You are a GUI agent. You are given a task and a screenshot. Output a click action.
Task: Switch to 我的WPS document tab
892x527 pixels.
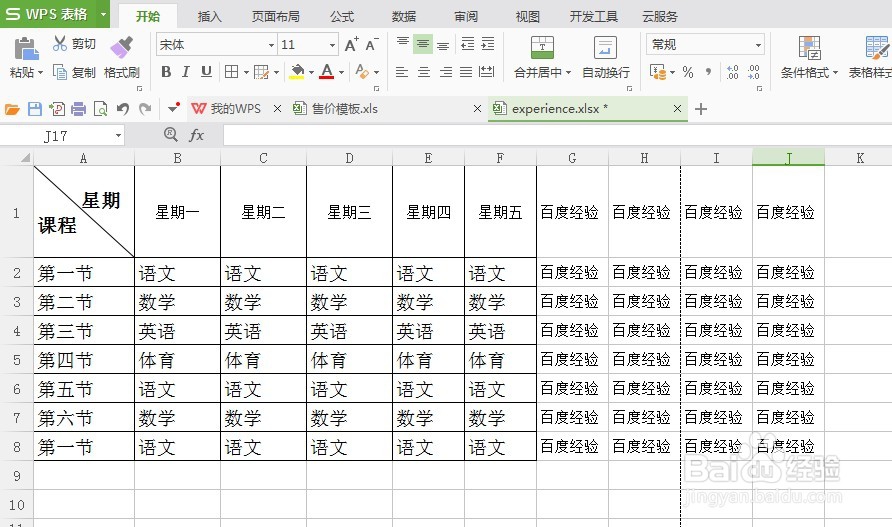click(236, 109)
